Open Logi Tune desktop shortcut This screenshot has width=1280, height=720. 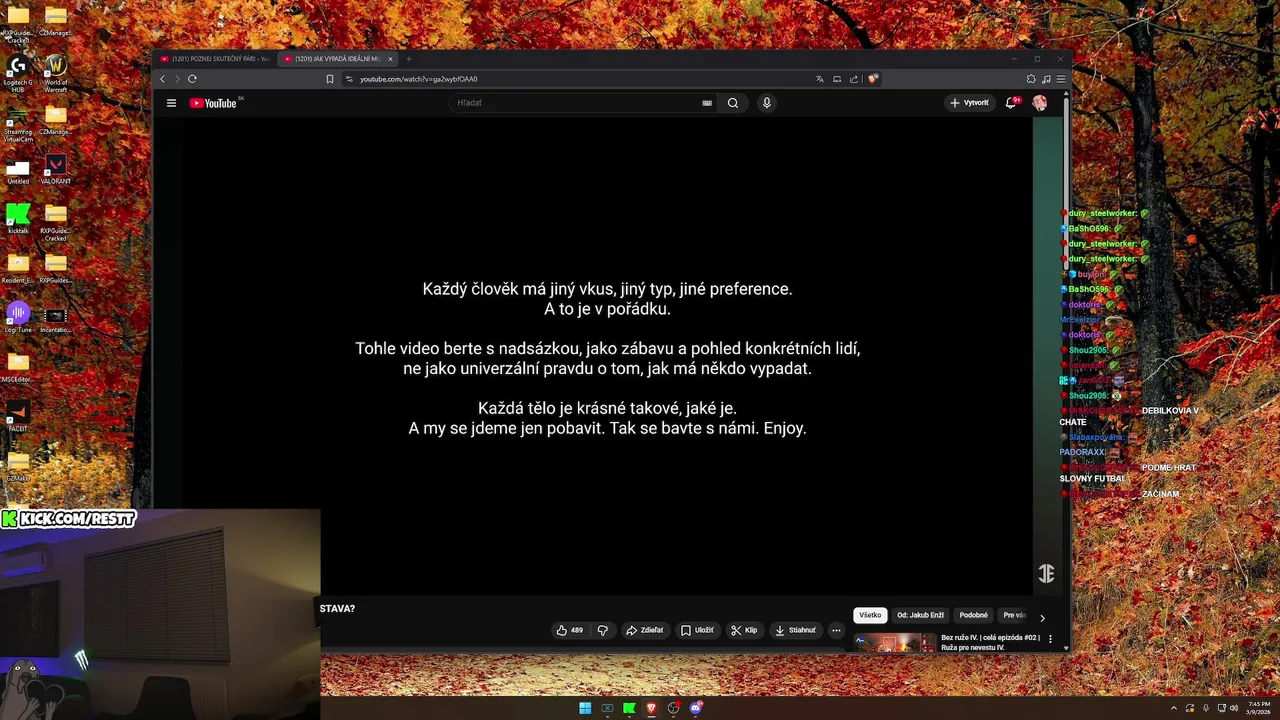(x=18, y=317)
